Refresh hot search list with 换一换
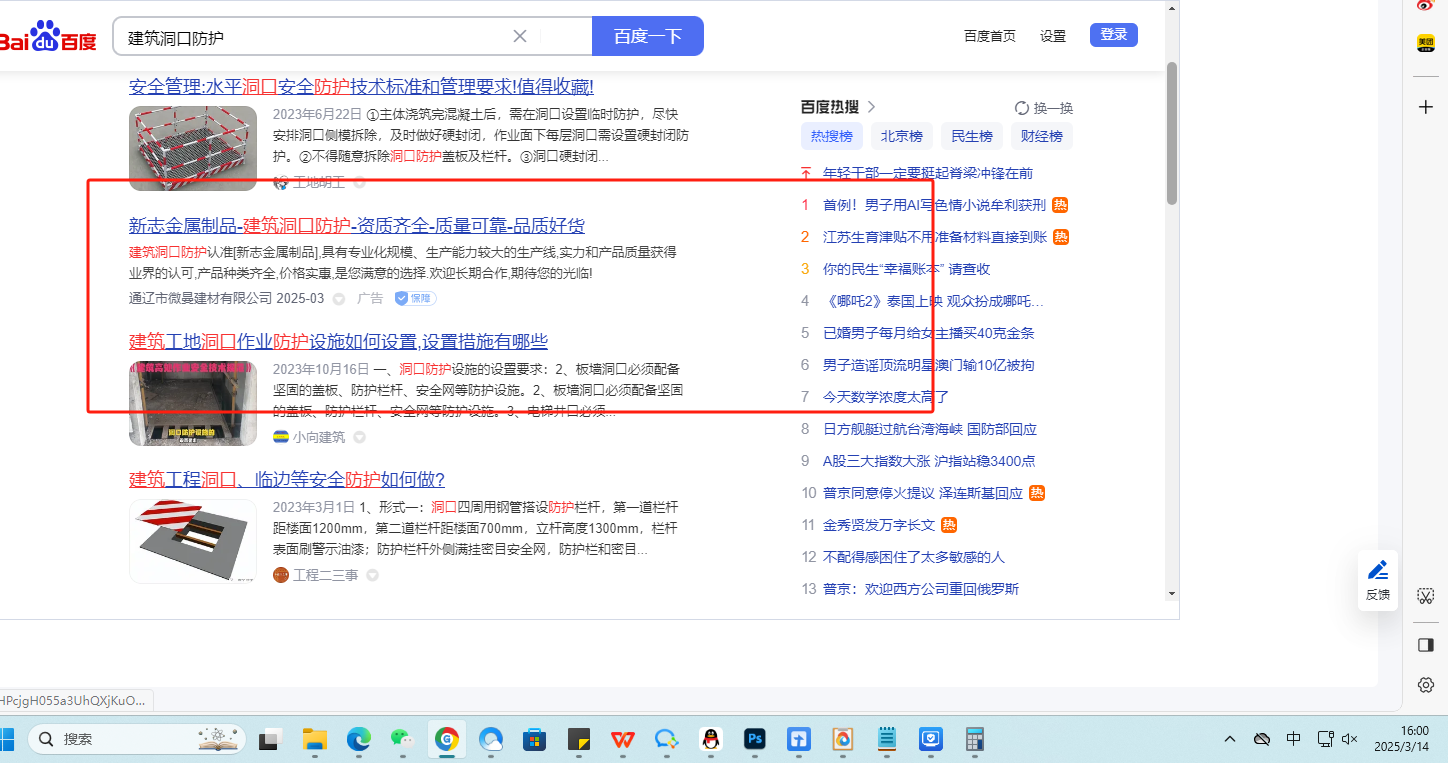Viewport: 1448px width, 763px height. 1043,108
